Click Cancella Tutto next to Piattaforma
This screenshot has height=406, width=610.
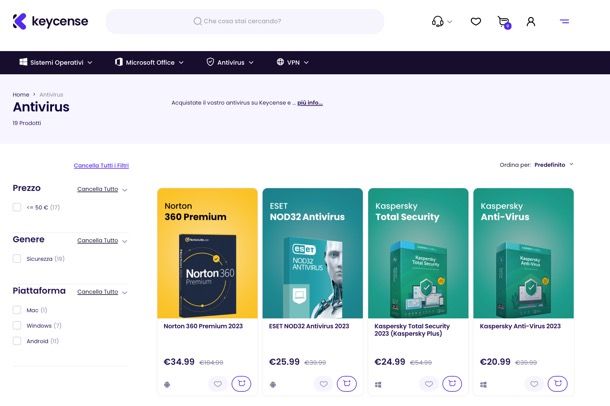click(x=97, y=292)
